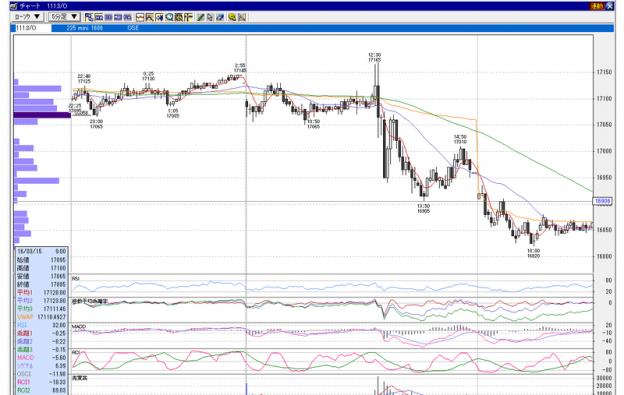Click the yellow search icon in toolbar

(x=232, y=17)
